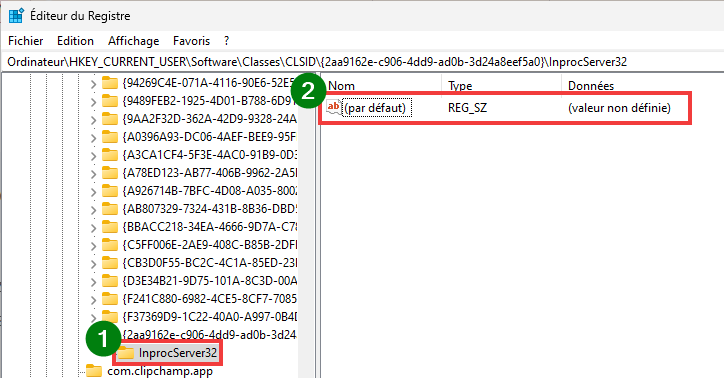Click folder icon of {A78ED123-AB77-406B key
This screenshot has height=378, width=724.
click(x=109, y=173)
